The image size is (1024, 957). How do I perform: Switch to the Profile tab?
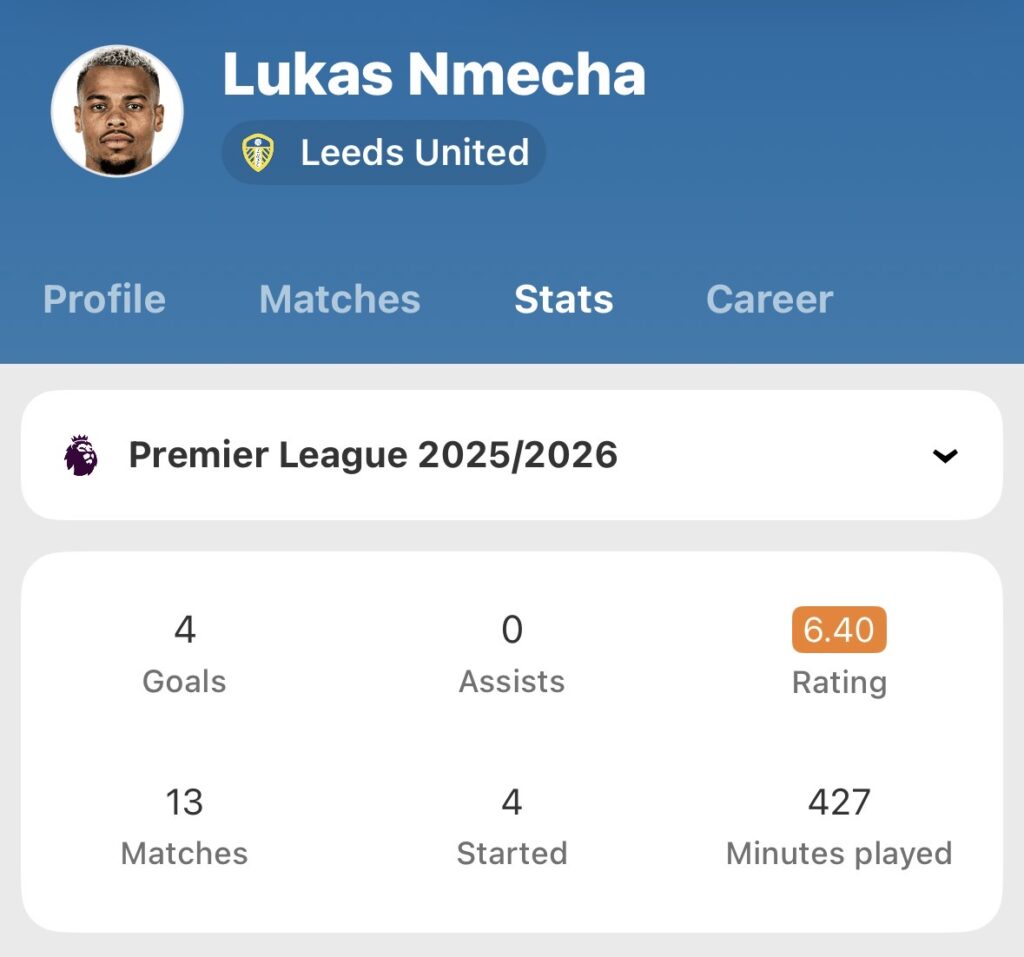[x=104, y=299]
